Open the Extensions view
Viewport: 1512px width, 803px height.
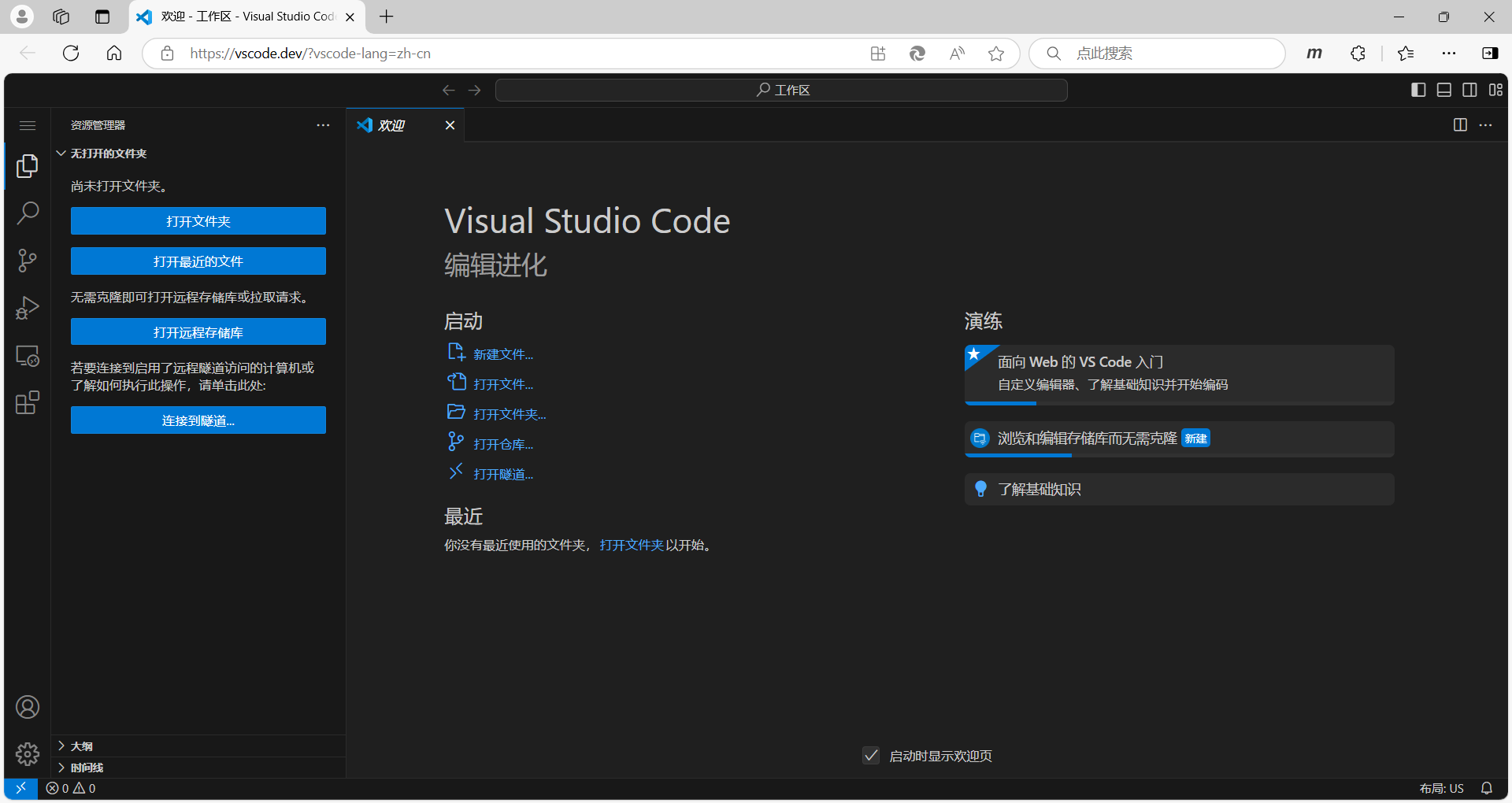click(x=28, y=403)
